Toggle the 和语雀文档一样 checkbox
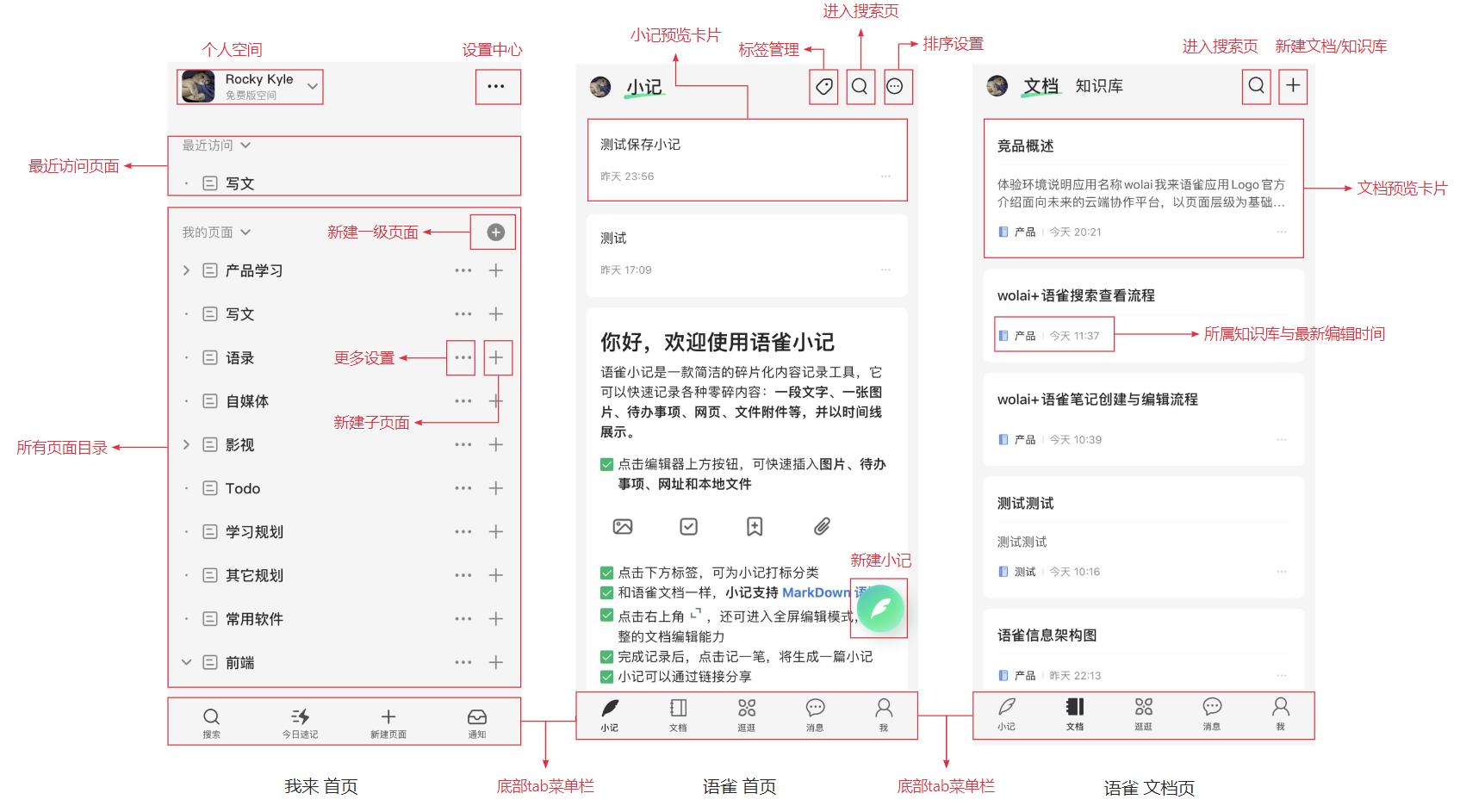 pyautogui.click(x=606, y=592)
